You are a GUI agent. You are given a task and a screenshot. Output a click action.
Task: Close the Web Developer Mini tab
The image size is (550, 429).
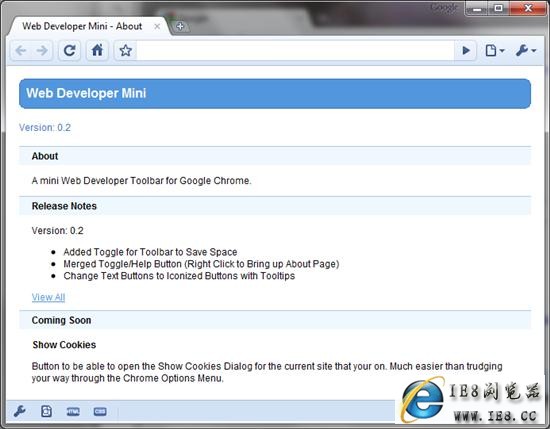[157, 26]
